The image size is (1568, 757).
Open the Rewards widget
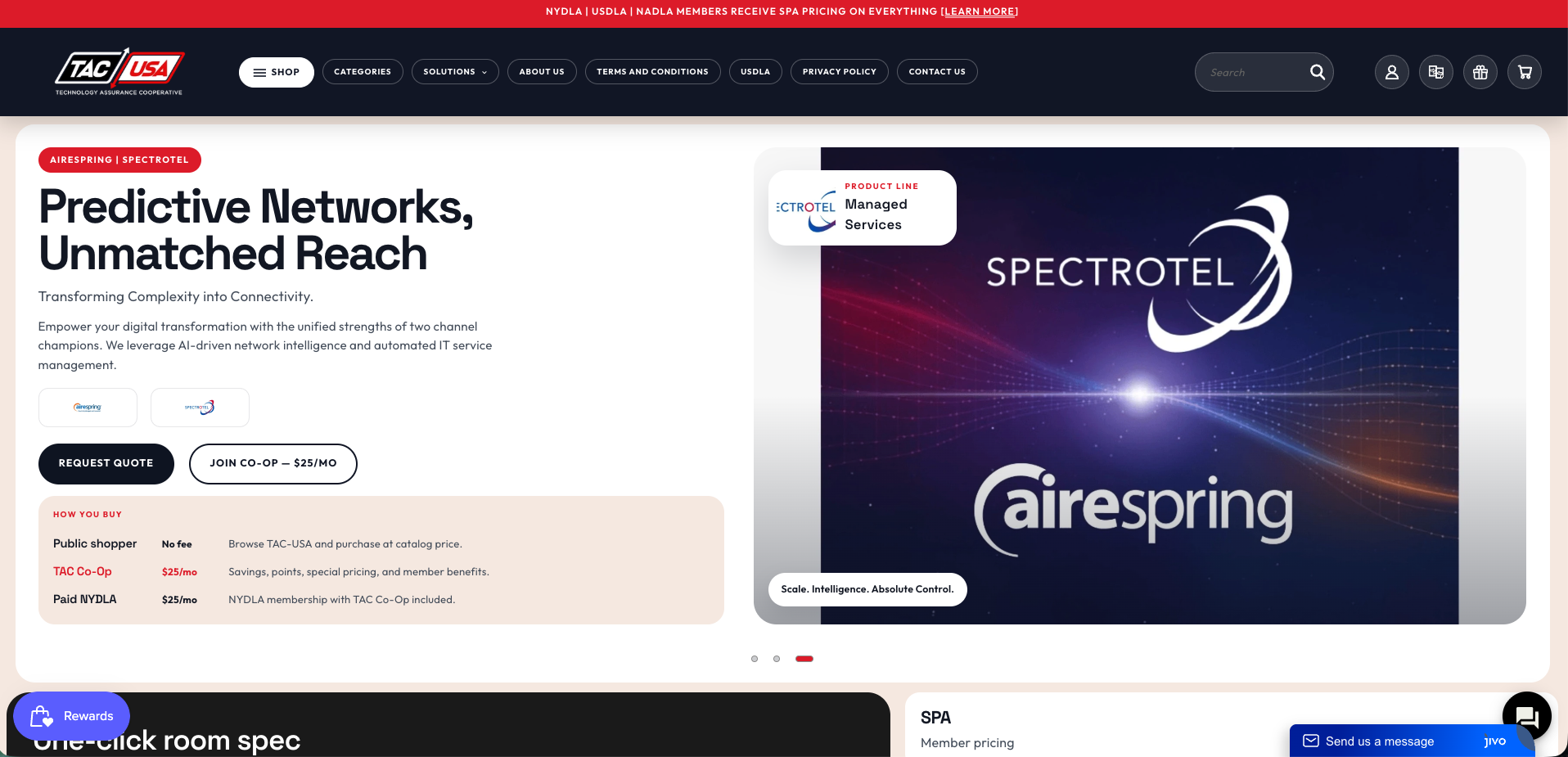click(x=71, y=716)
